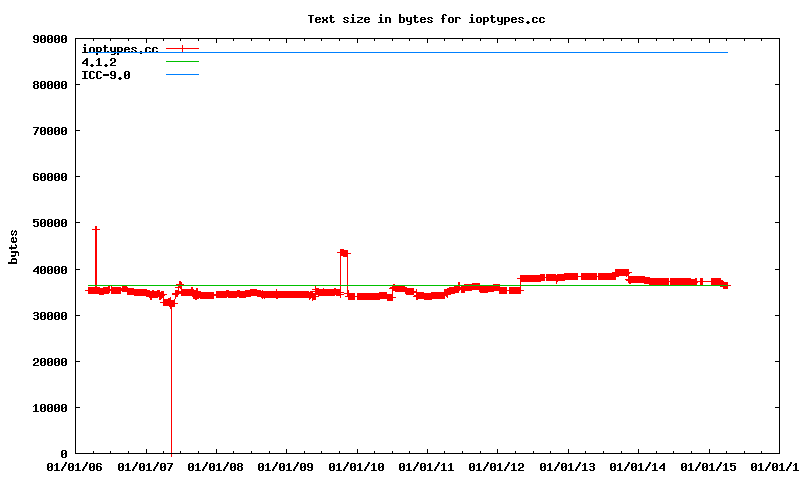The width and height of the screenshot is (800, 480).
Task: Click the 01/01/12 x-axis date label
Action: click(x=498, y=467)
